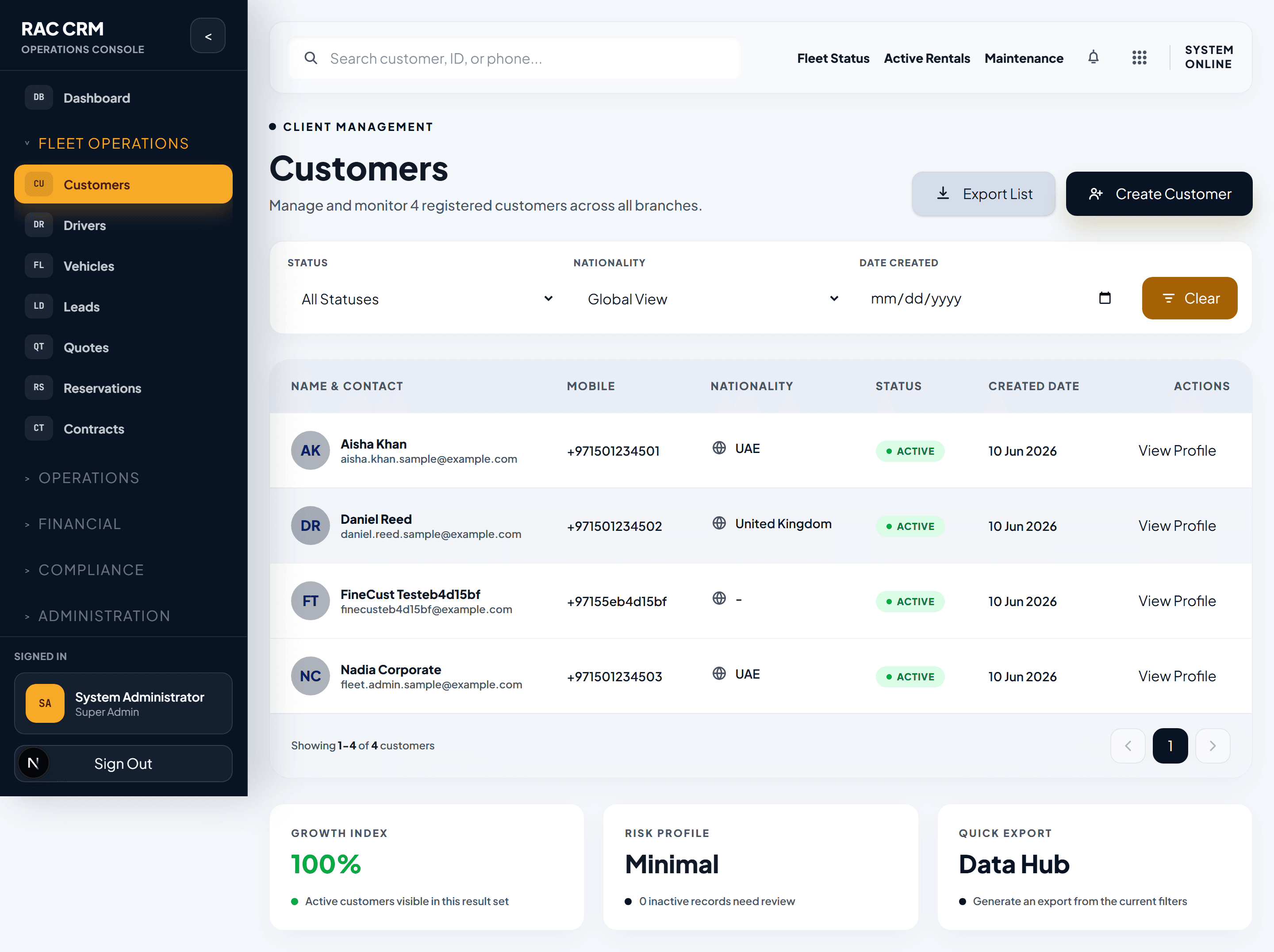View Profile for Nadia Corporate
Image resolution: width=1274 pixels, height=952 pixels.
(x=1177, y=676)
